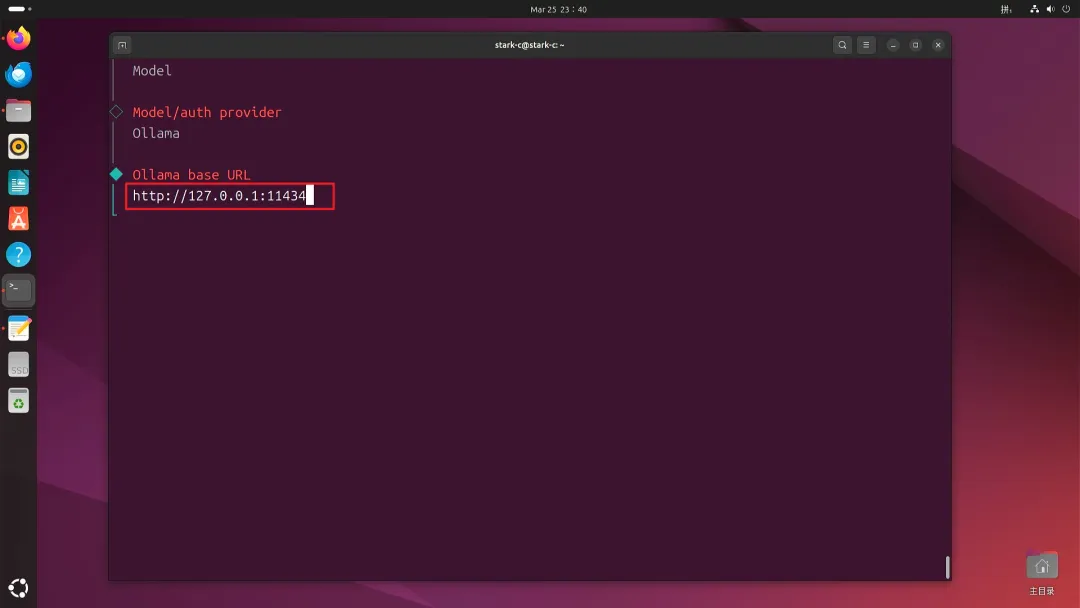Viewport: 1080px width, 608px height.
Task: Click the stark-c@stark-c terminal title
Action: point(529,45)
